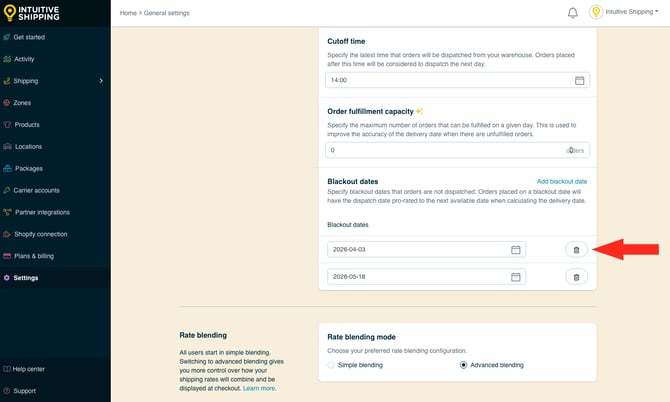Remove the 2026-05-18 blackout date
This screenshot has width=670, height=402.
pyautogui.click(x=576, y=277)
